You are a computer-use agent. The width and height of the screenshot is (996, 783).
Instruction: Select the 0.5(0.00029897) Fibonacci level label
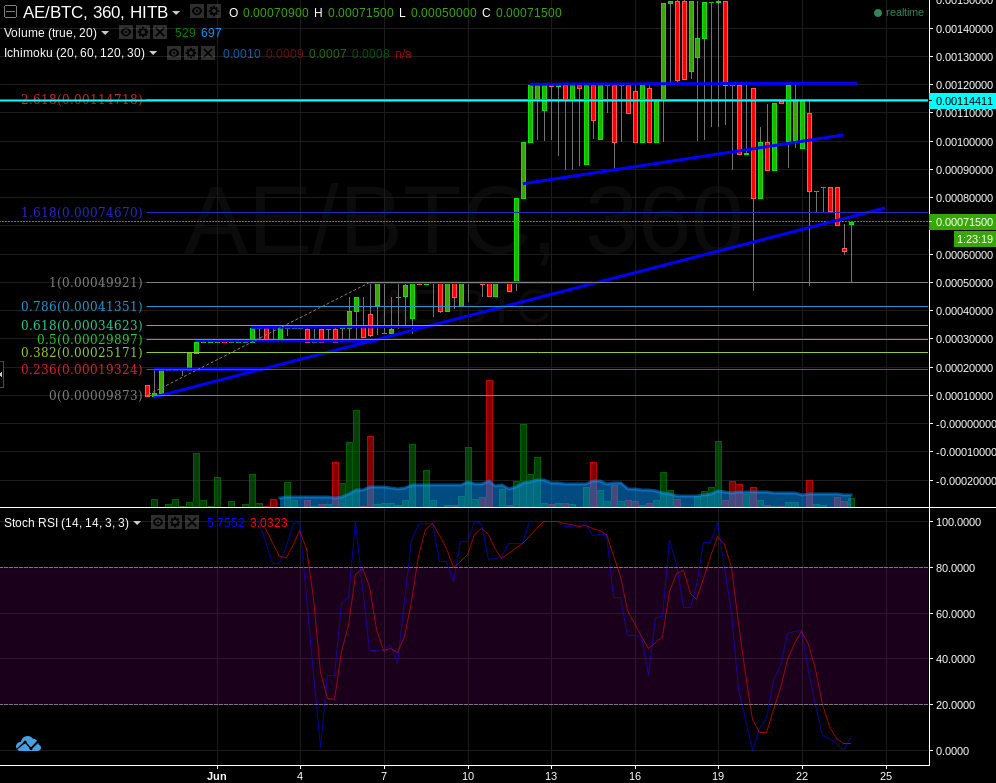pyautogui.click(x=90, y=339)
